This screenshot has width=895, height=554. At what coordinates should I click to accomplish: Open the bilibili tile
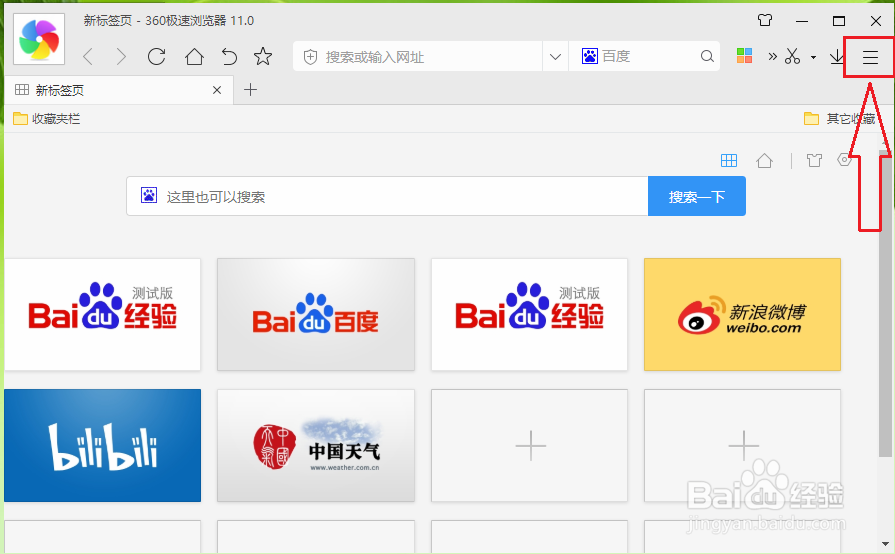tap(103, 446)
